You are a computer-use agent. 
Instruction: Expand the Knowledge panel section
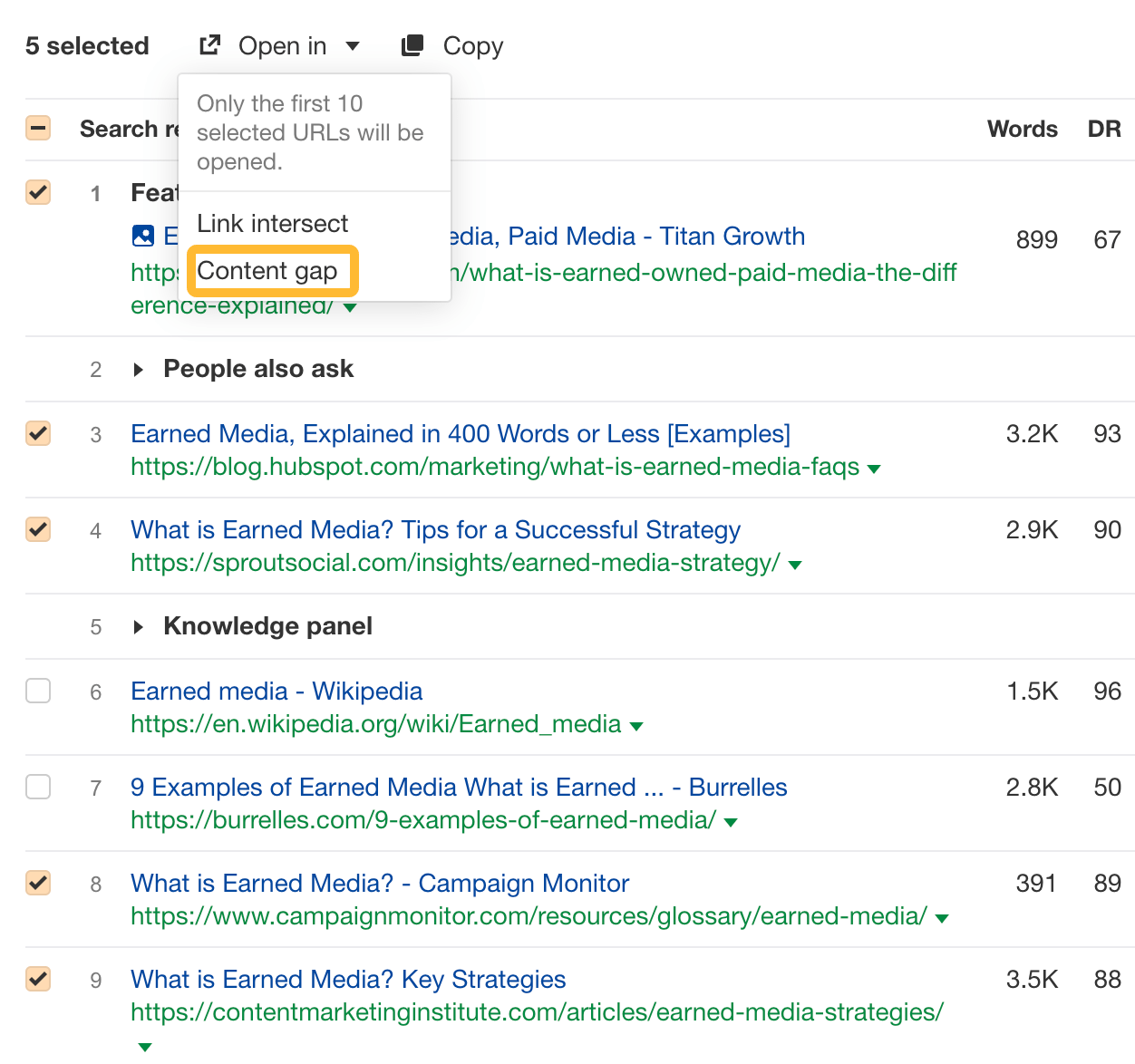(x=138, y=625)
